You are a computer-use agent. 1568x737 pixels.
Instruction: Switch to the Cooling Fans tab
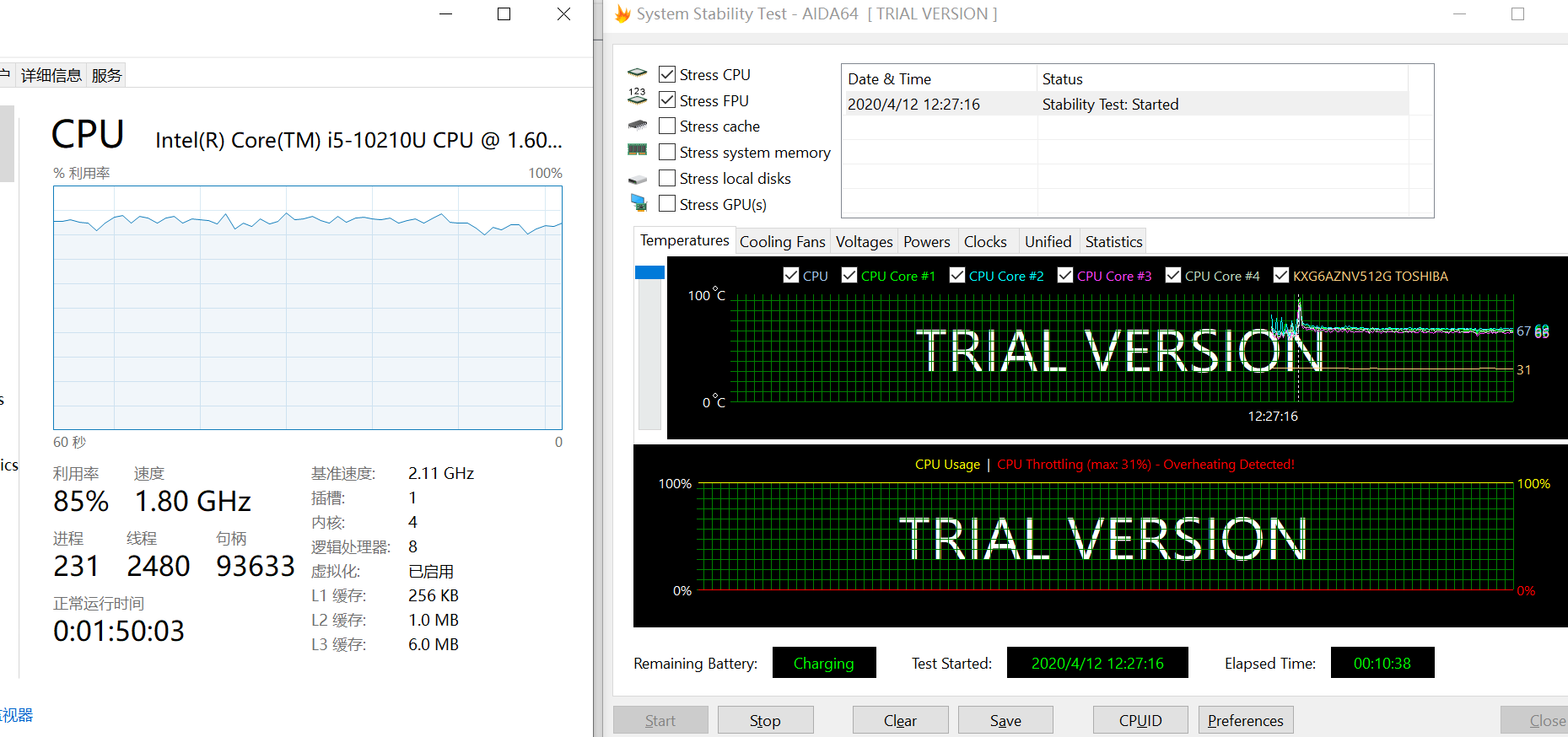pos(783,242)
